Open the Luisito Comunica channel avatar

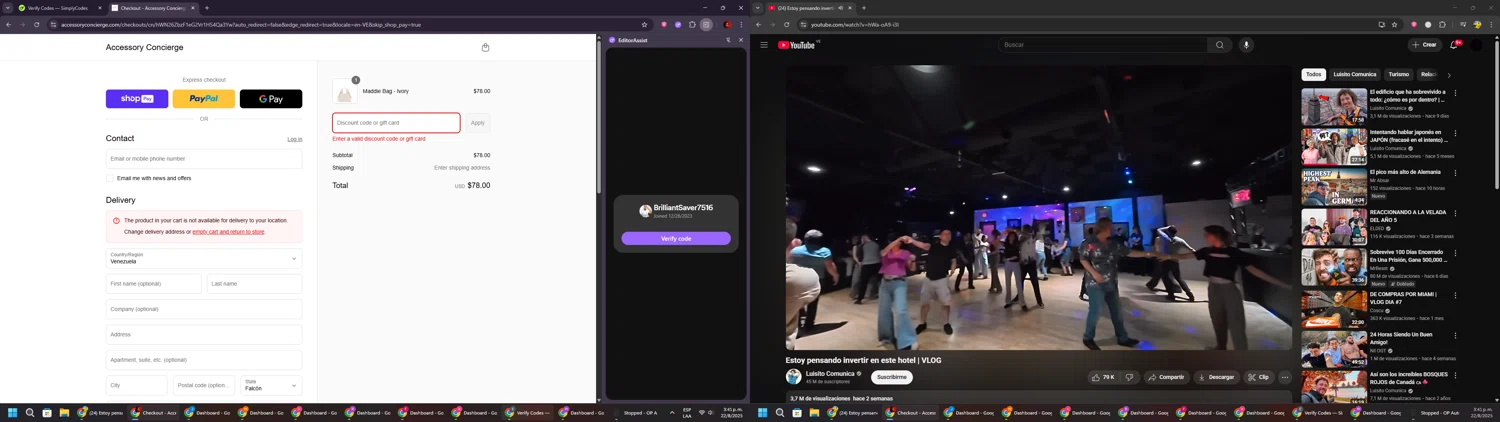pyautogui.click(x=793, y=377)
